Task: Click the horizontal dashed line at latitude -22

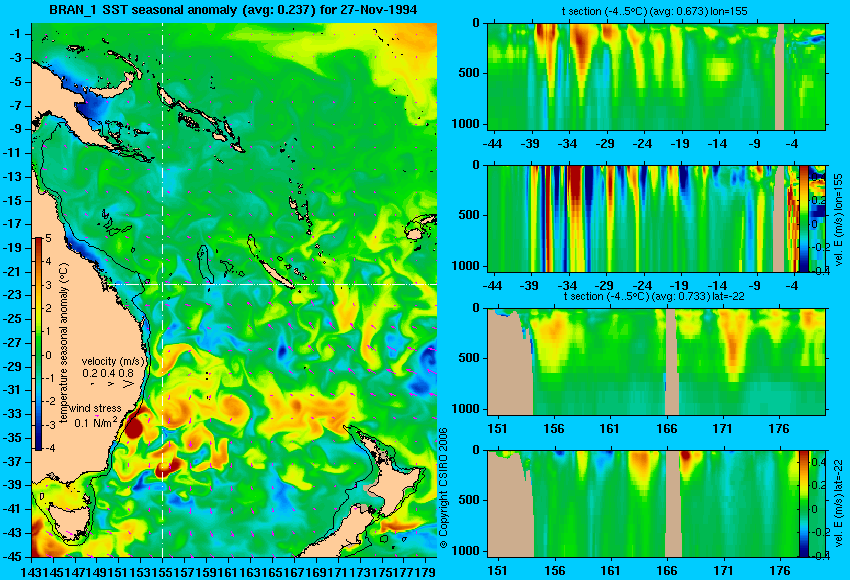Action: (271, 284)
